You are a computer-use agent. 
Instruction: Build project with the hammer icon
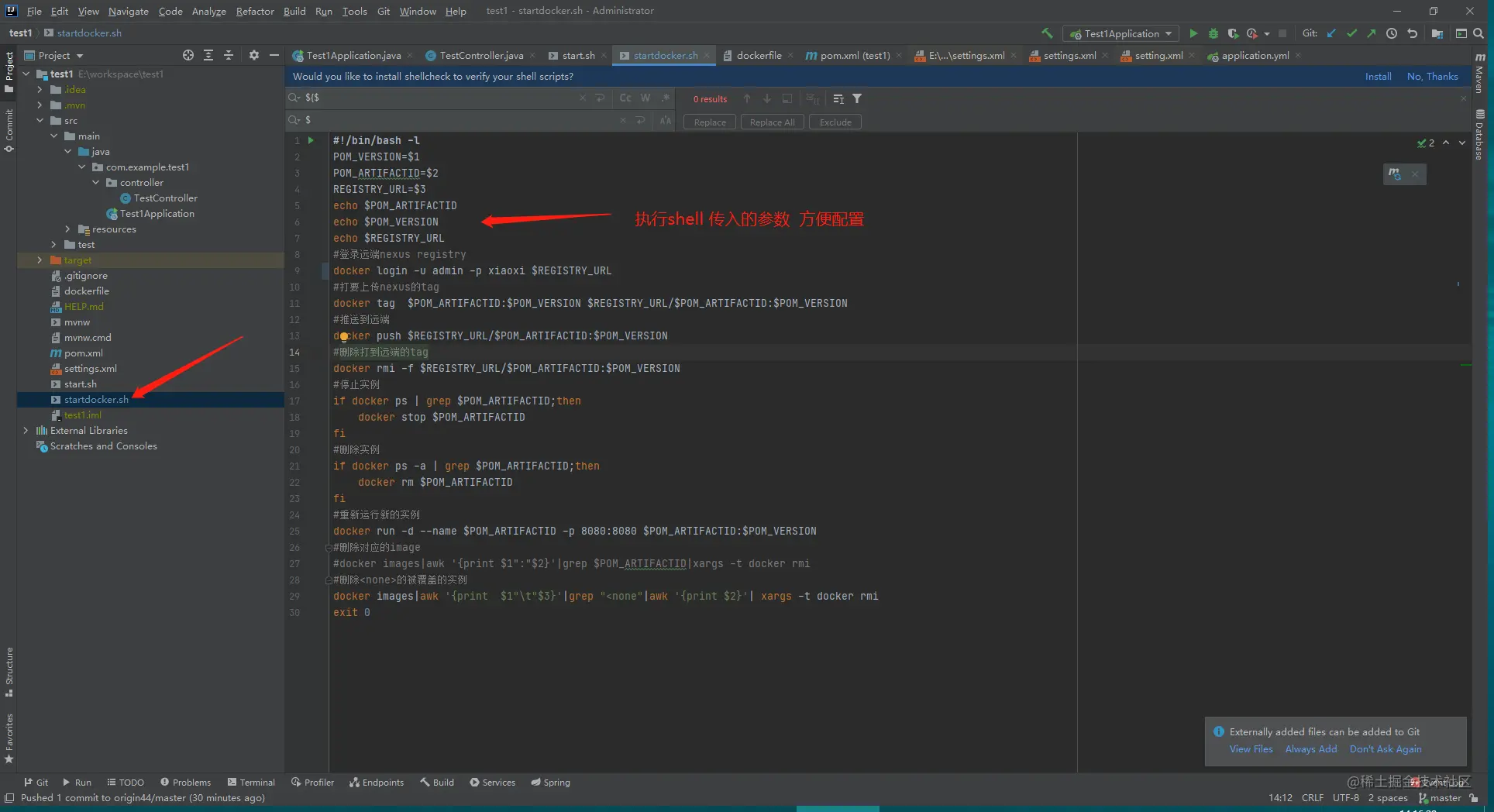pos(1047,33)
